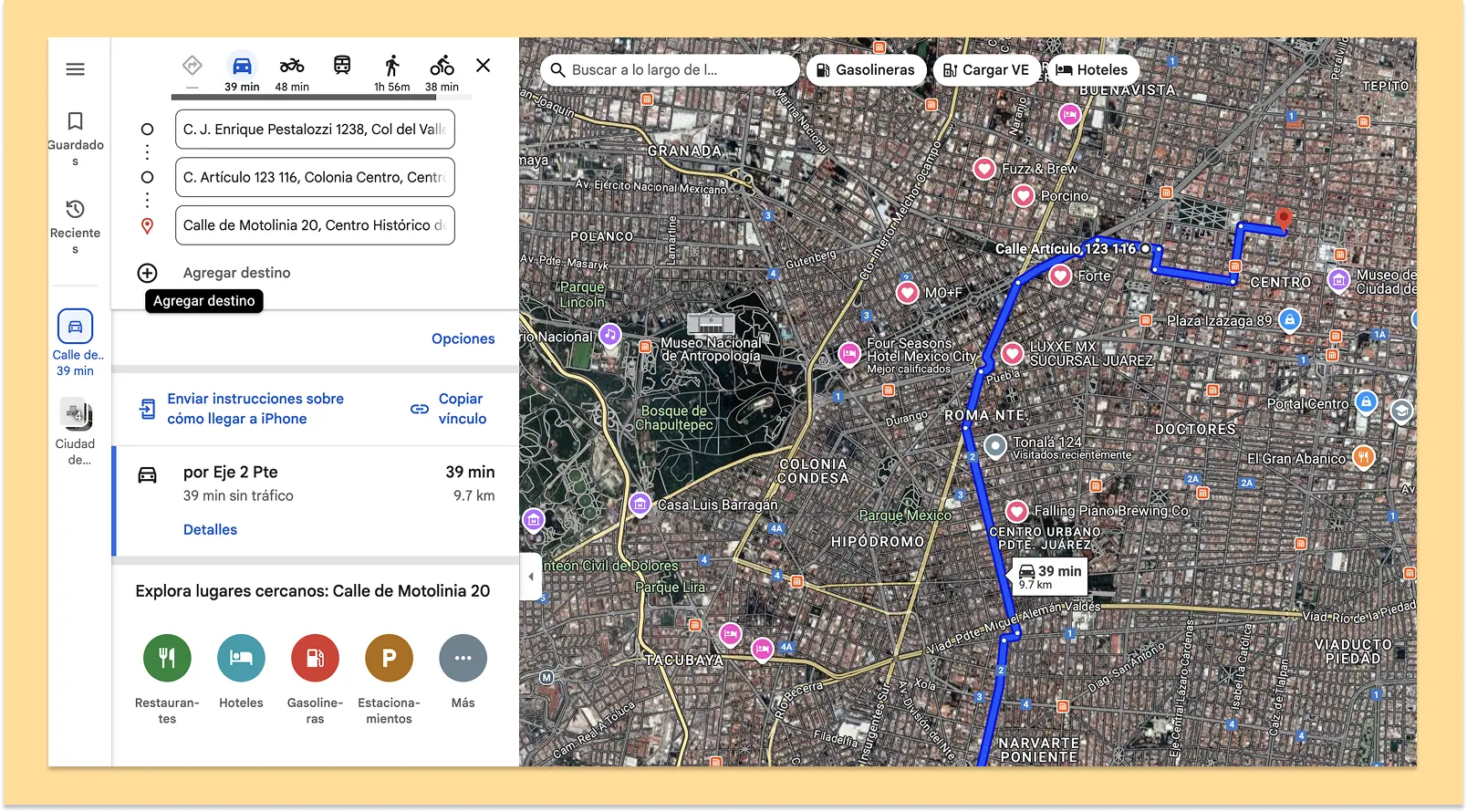Viewport: 1467px width, 812px height.
Task: Open the purple music venue marker near Polanco
Action: pyautogui.click(x=609, y=335)
